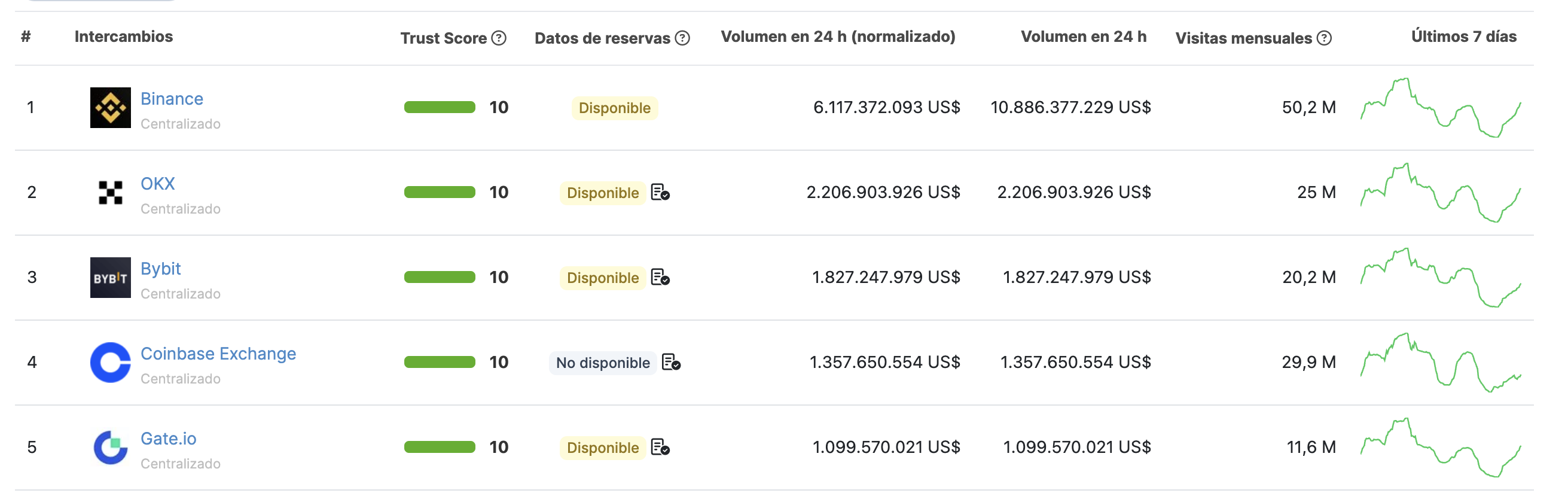Viewport: 1568px width, 493px height.
Task: Click the Binance logo icon
Action: (x=110, y=108)
